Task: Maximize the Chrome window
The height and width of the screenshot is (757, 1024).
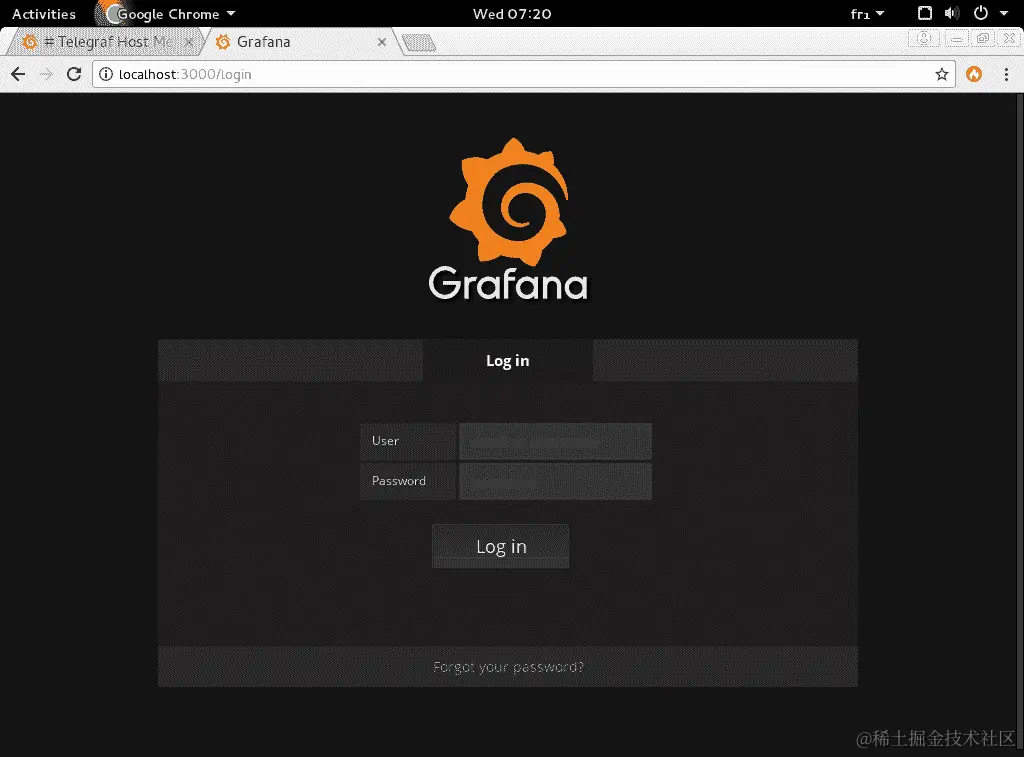Action: point(982,39)
